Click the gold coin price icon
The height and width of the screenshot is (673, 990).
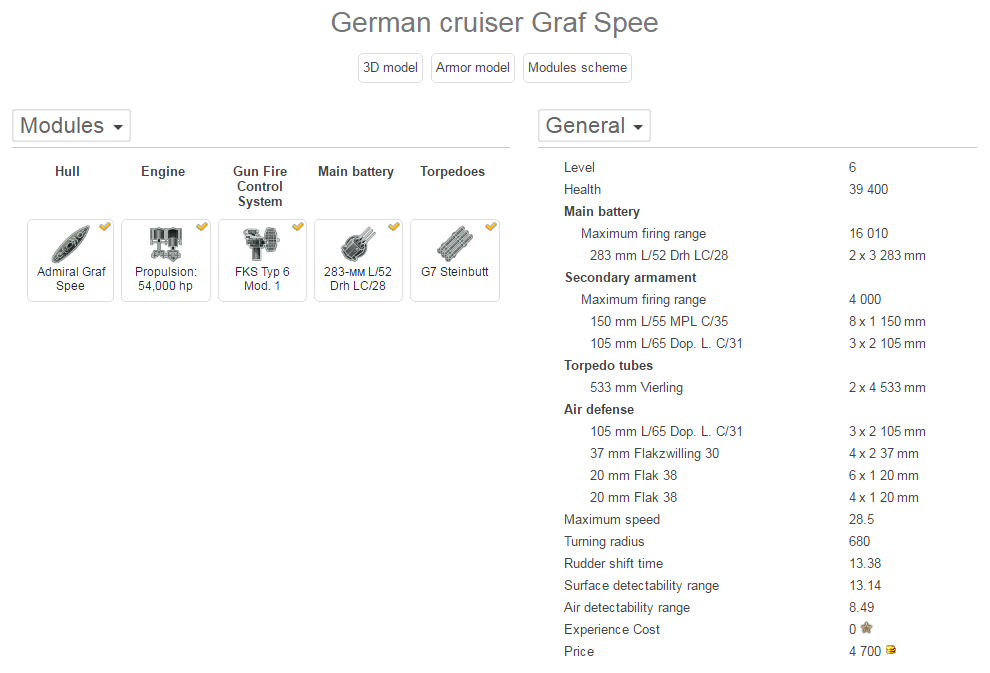click(891, 650)
